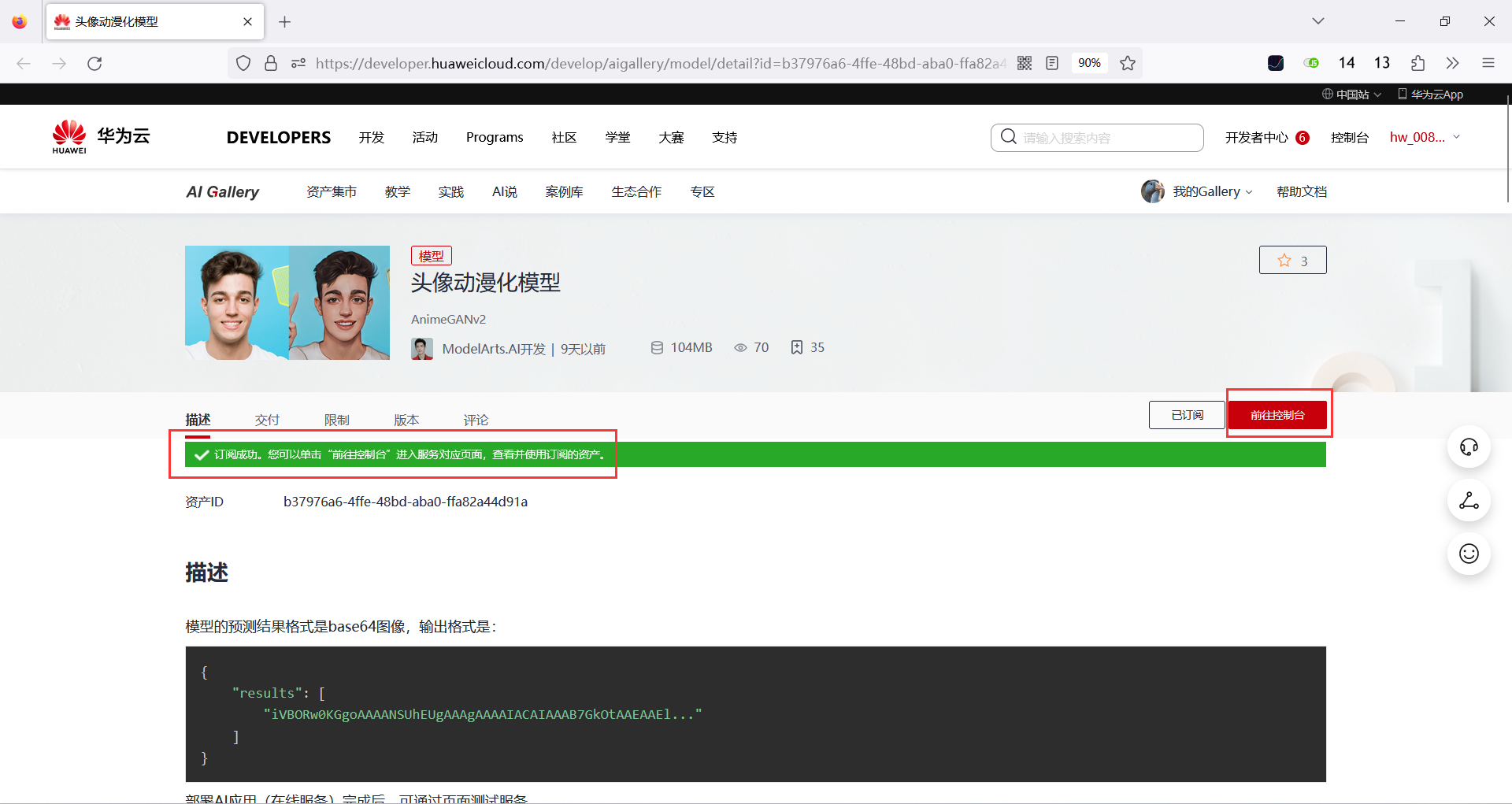Open the customer service headset icon
Viewport: 1512px width, 804px height.
tap(1468, 446)
